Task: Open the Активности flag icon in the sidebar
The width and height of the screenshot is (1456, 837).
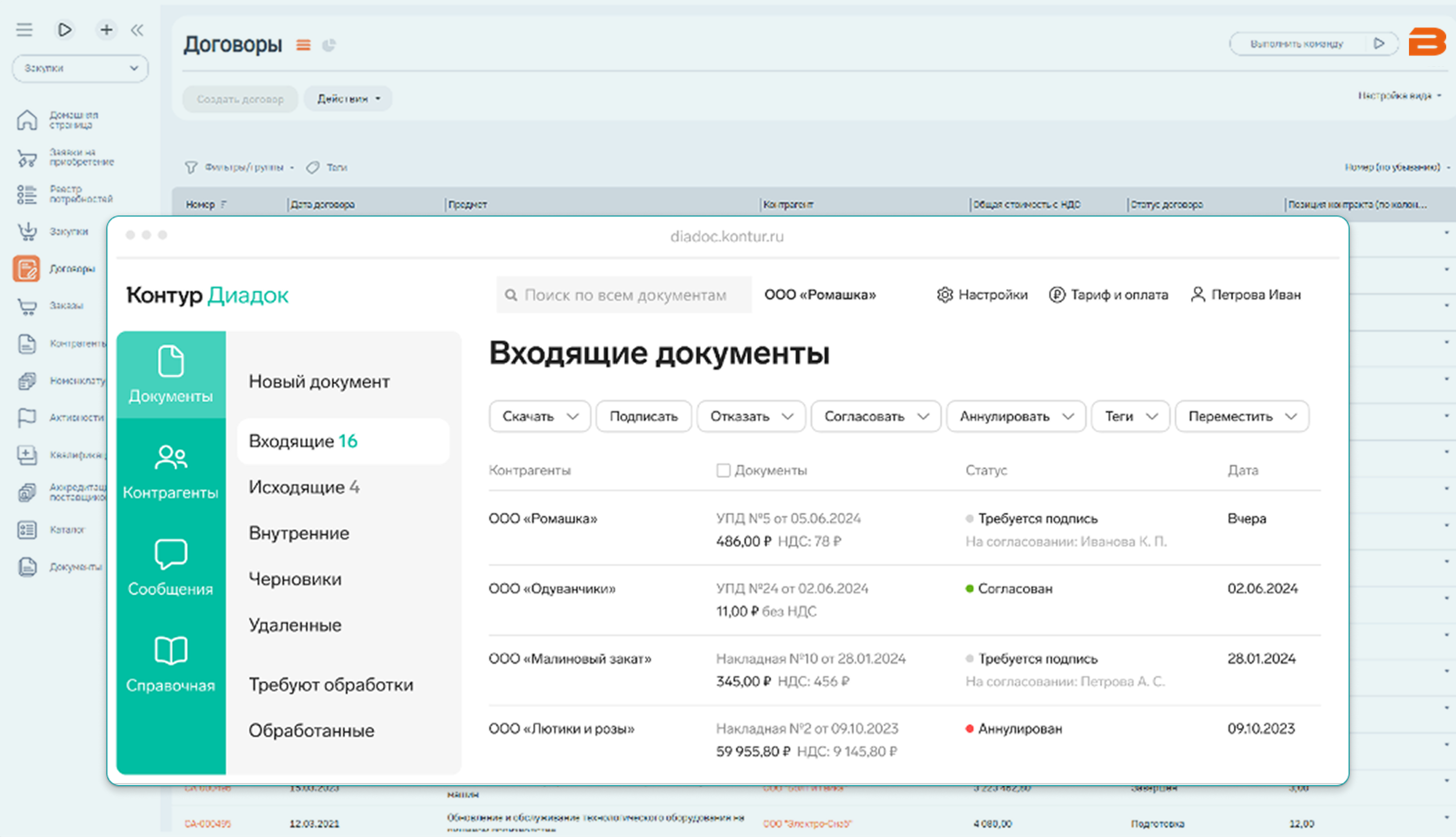Action: coord(27,417)
